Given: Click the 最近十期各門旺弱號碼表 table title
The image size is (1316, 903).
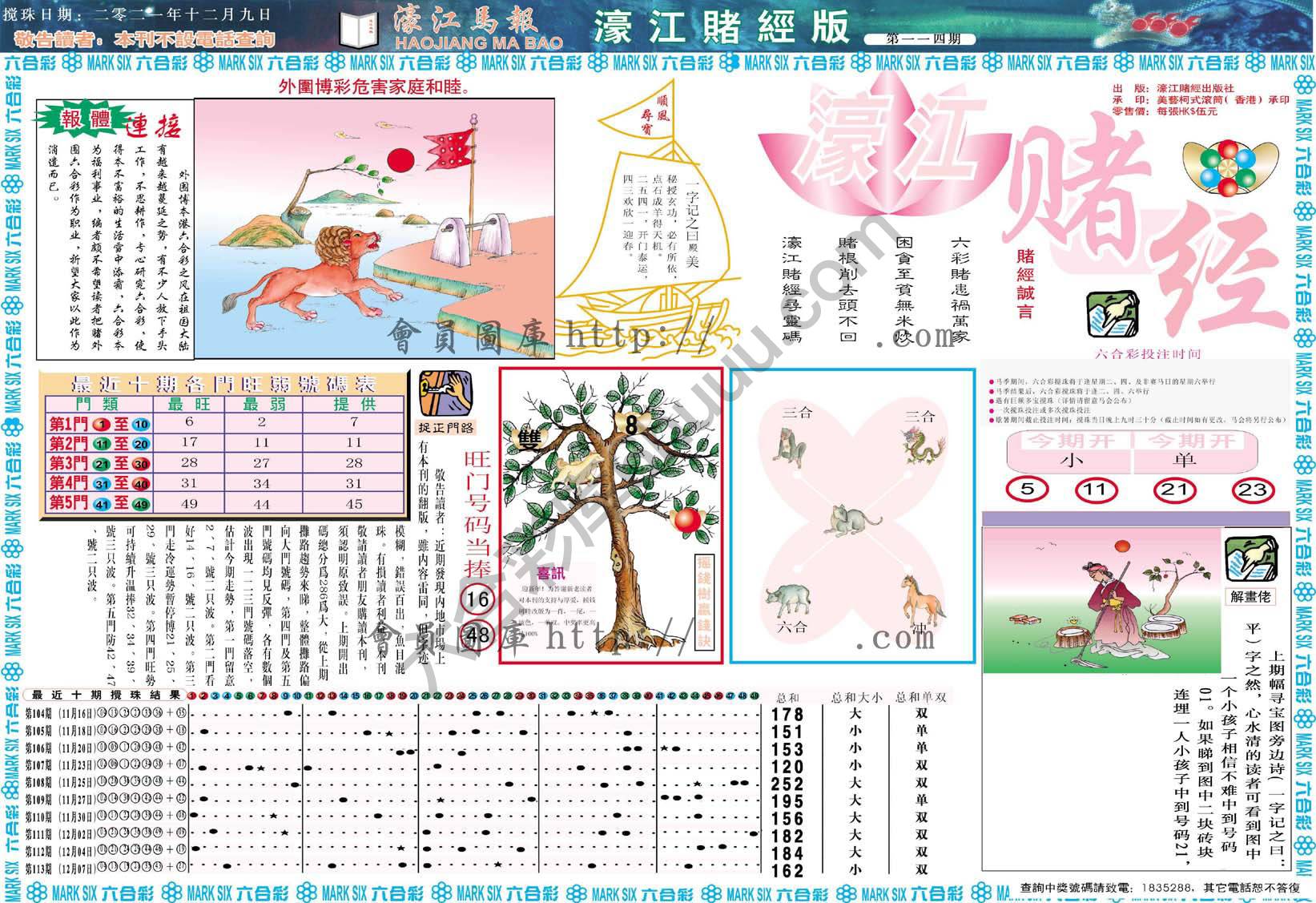Looking at the screenshot, I should point(223,383).
